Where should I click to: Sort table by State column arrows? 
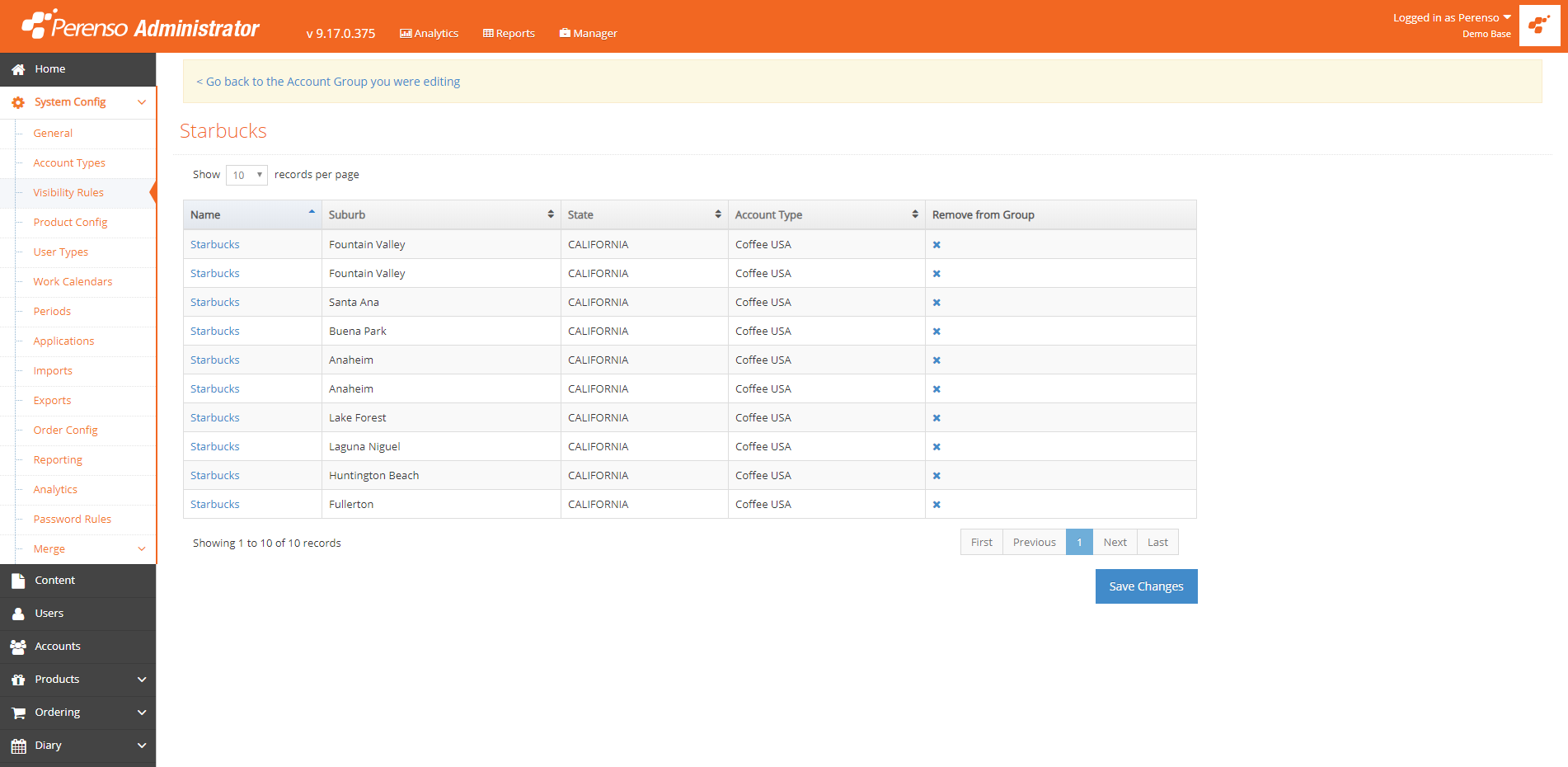(718, 214)
